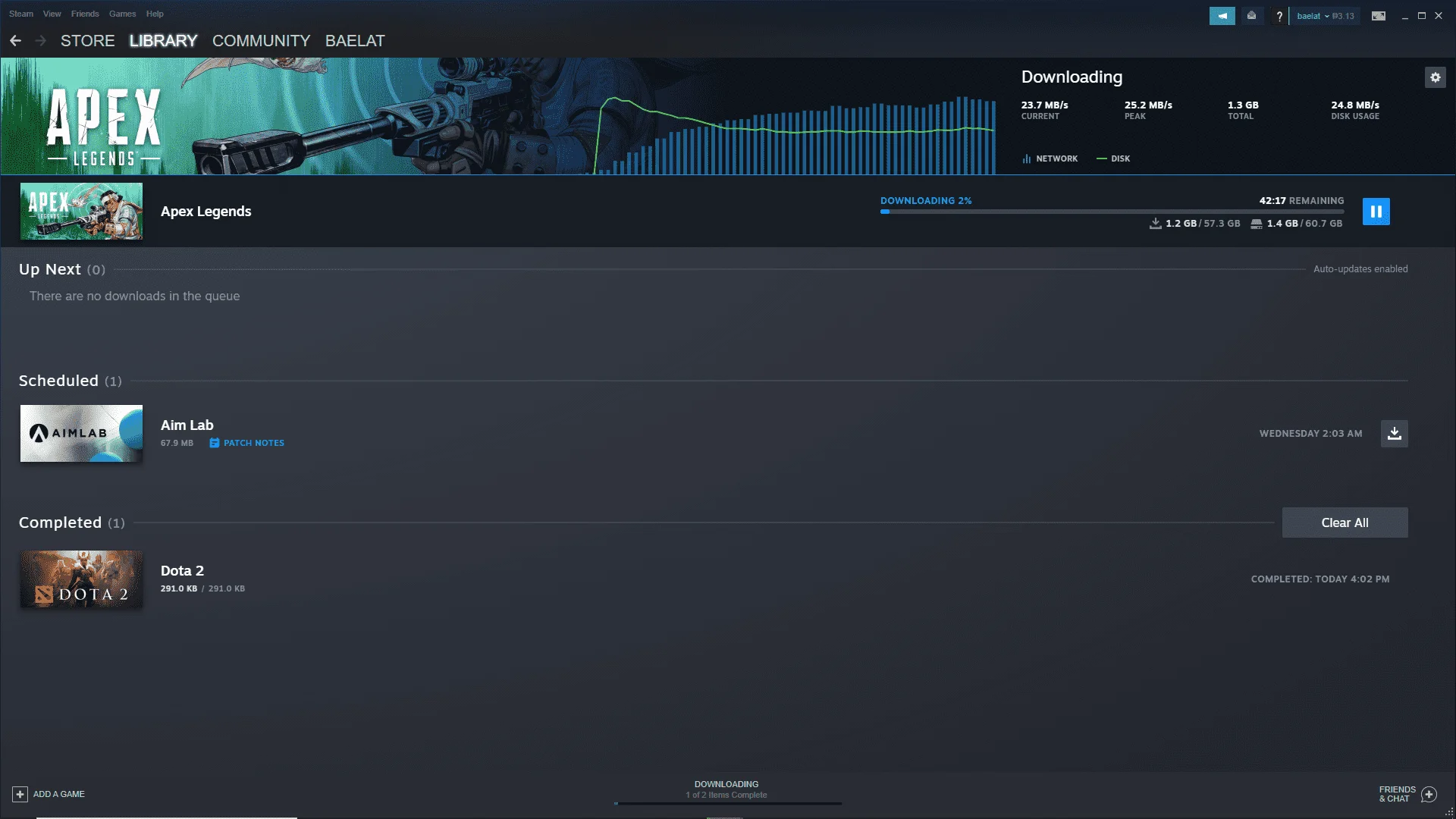
Task: Clear all completed downloads
Action: click(x=1345, y=522)
